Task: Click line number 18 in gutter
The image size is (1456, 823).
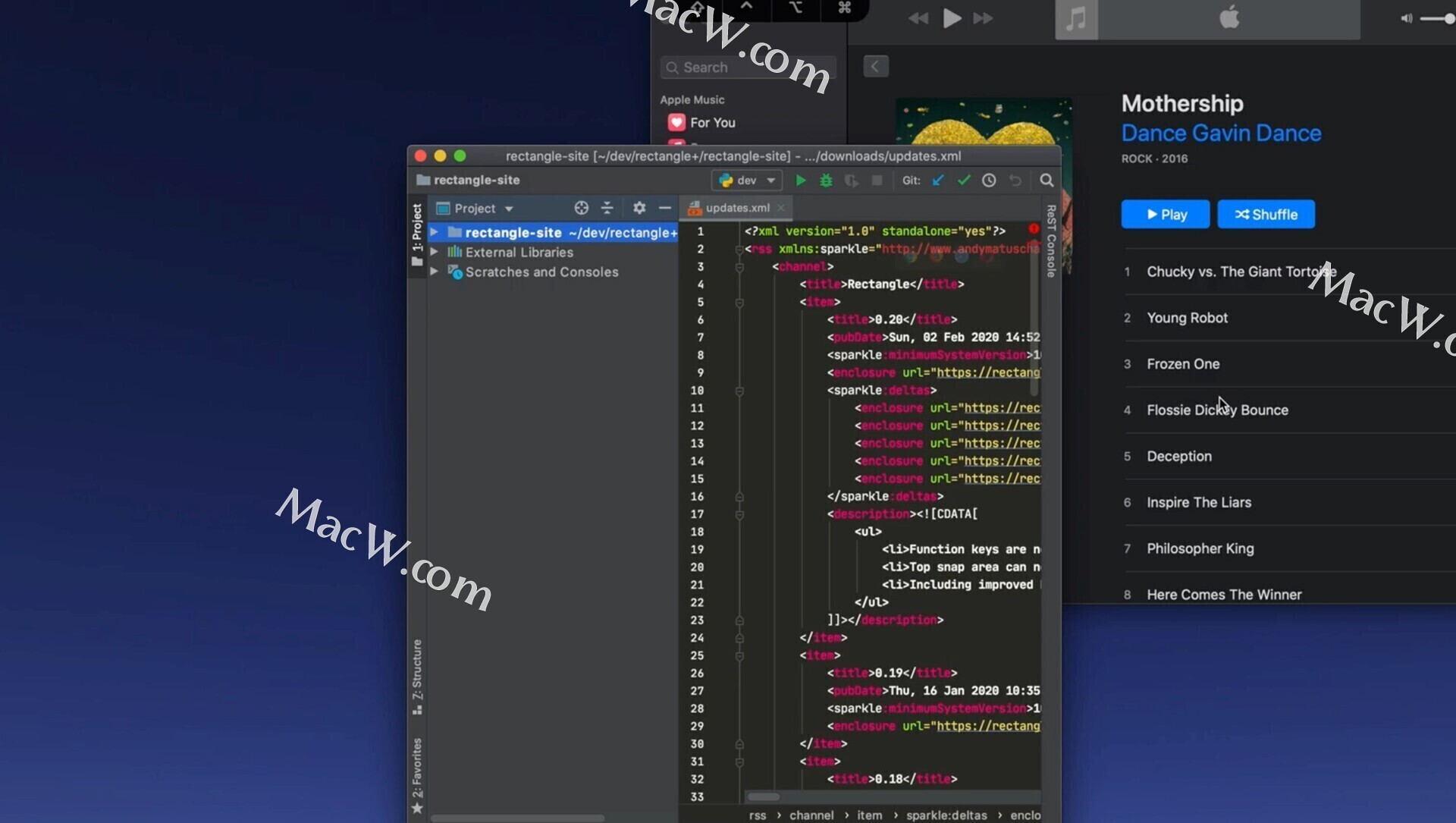Action: [697, 532]
